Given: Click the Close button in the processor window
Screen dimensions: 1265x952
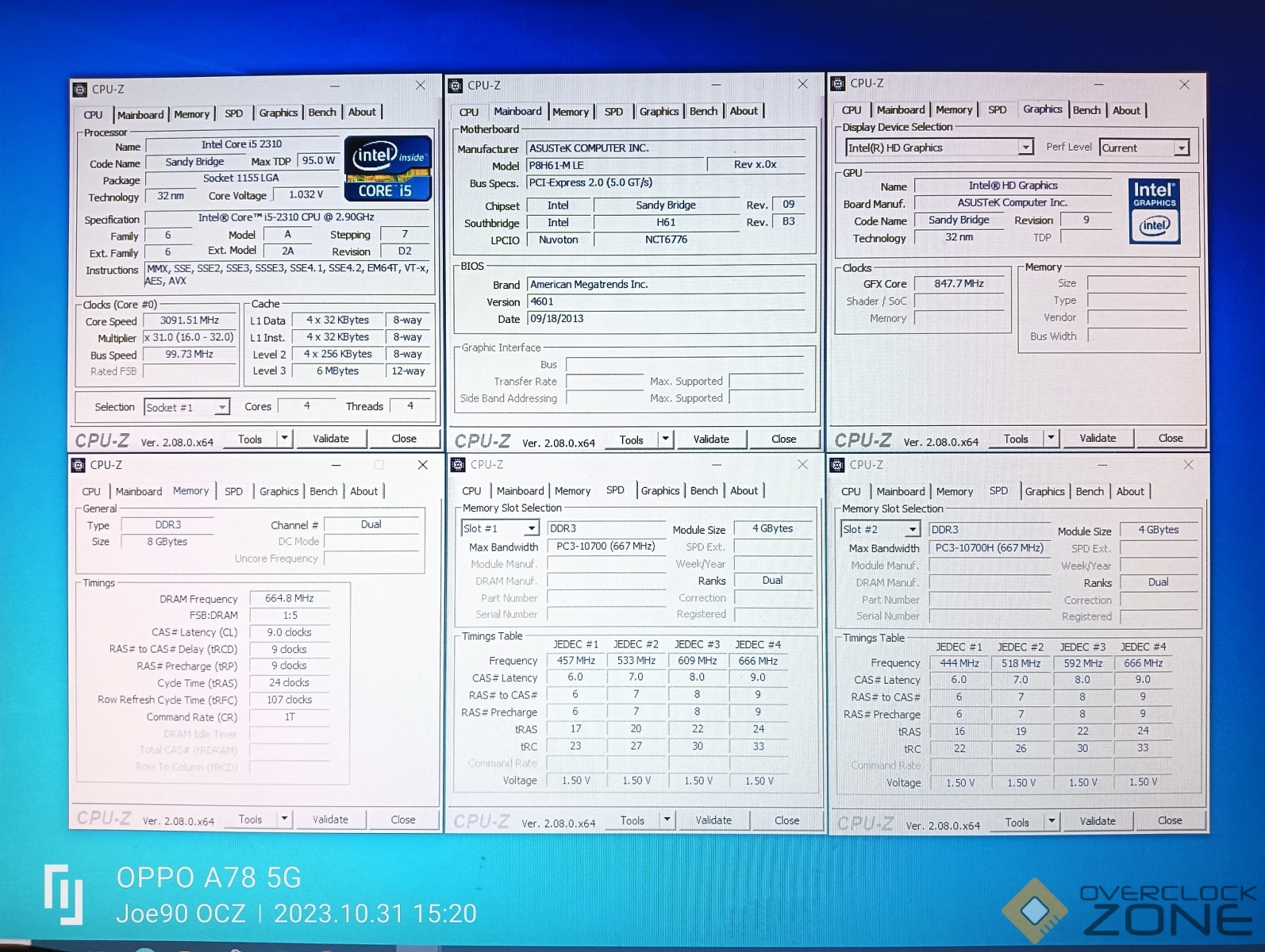Looking at the screenshot, I should point(404,438).
